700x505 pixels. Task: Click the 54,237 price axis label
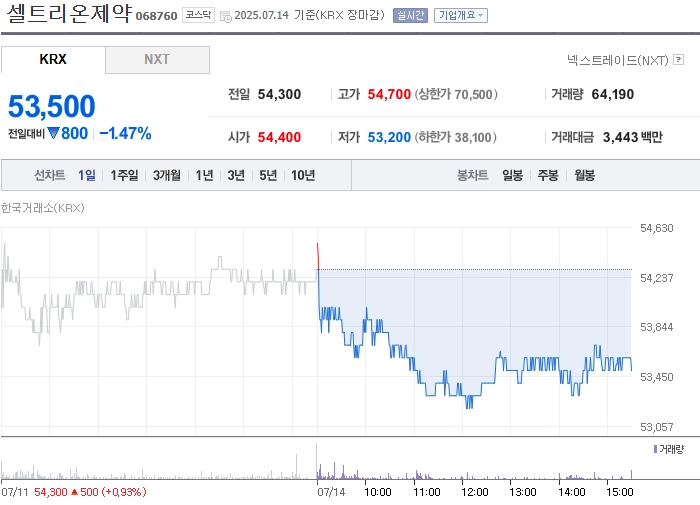[x=657, y=278]
